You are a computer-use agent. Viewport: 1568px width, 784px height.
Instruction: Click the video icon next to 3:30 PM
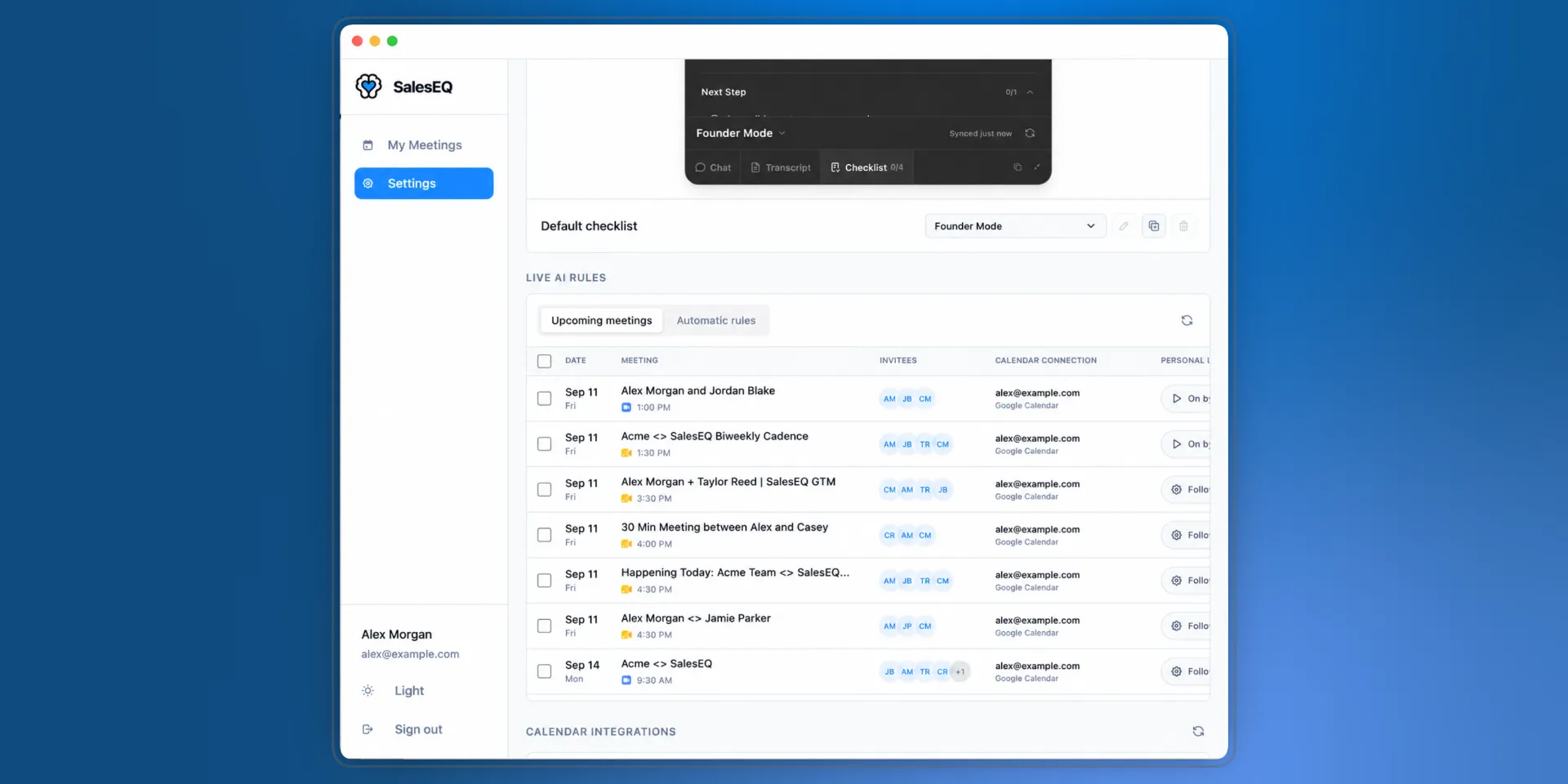tap(626, 498)
